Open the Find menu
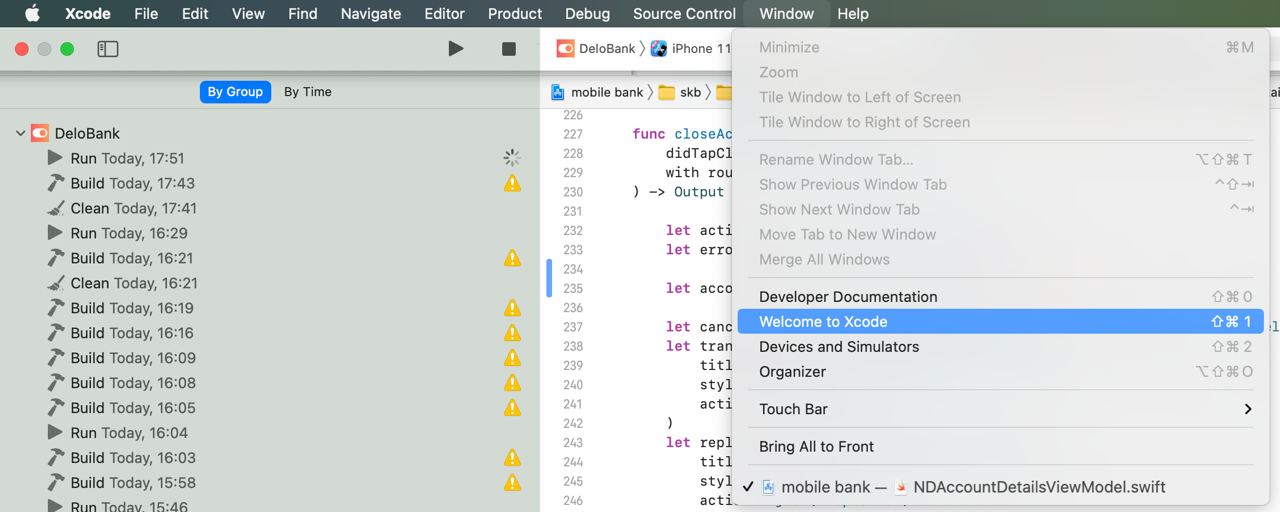 (302, 13)
